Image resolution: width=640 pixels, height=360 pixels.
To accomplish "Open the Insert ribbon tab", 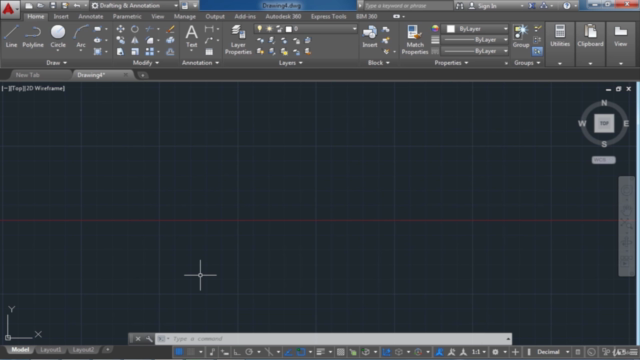I will pos(61,17).
